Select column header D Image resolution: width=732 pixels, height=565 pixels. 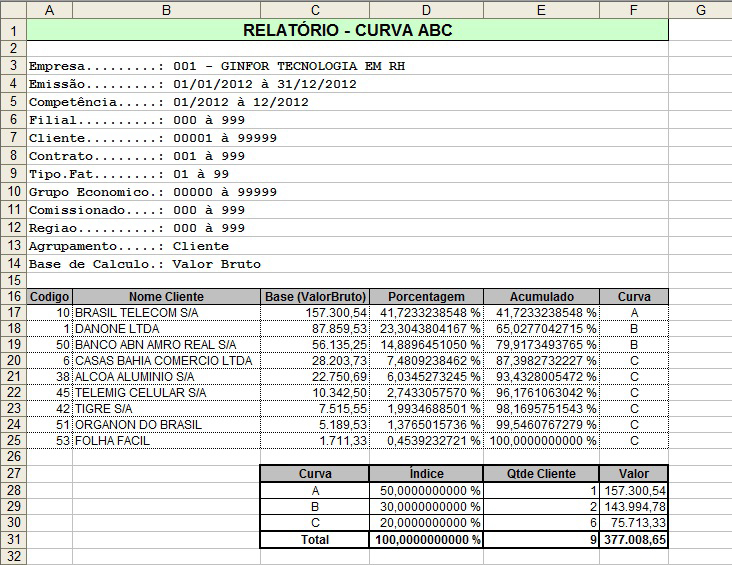point(426,10)
